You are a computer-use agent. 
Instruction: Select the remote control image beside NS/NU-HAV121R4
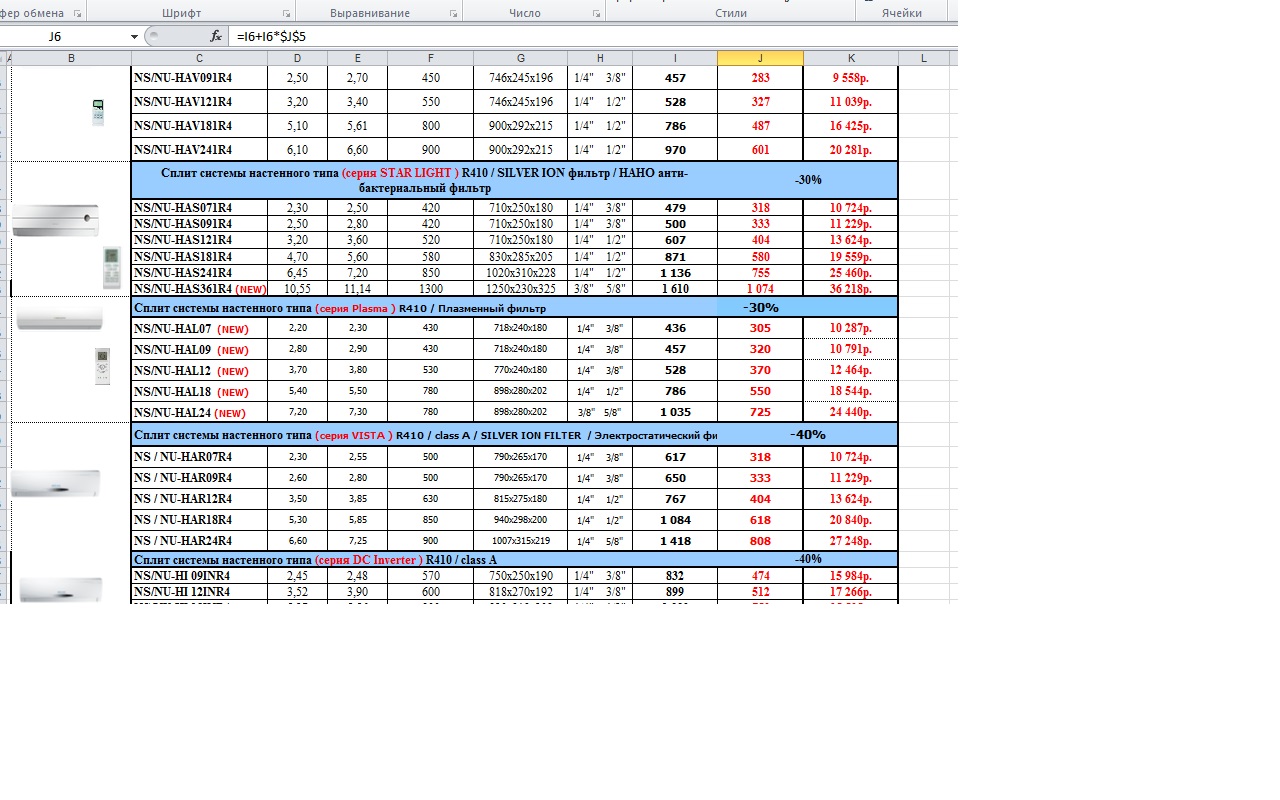98,112
